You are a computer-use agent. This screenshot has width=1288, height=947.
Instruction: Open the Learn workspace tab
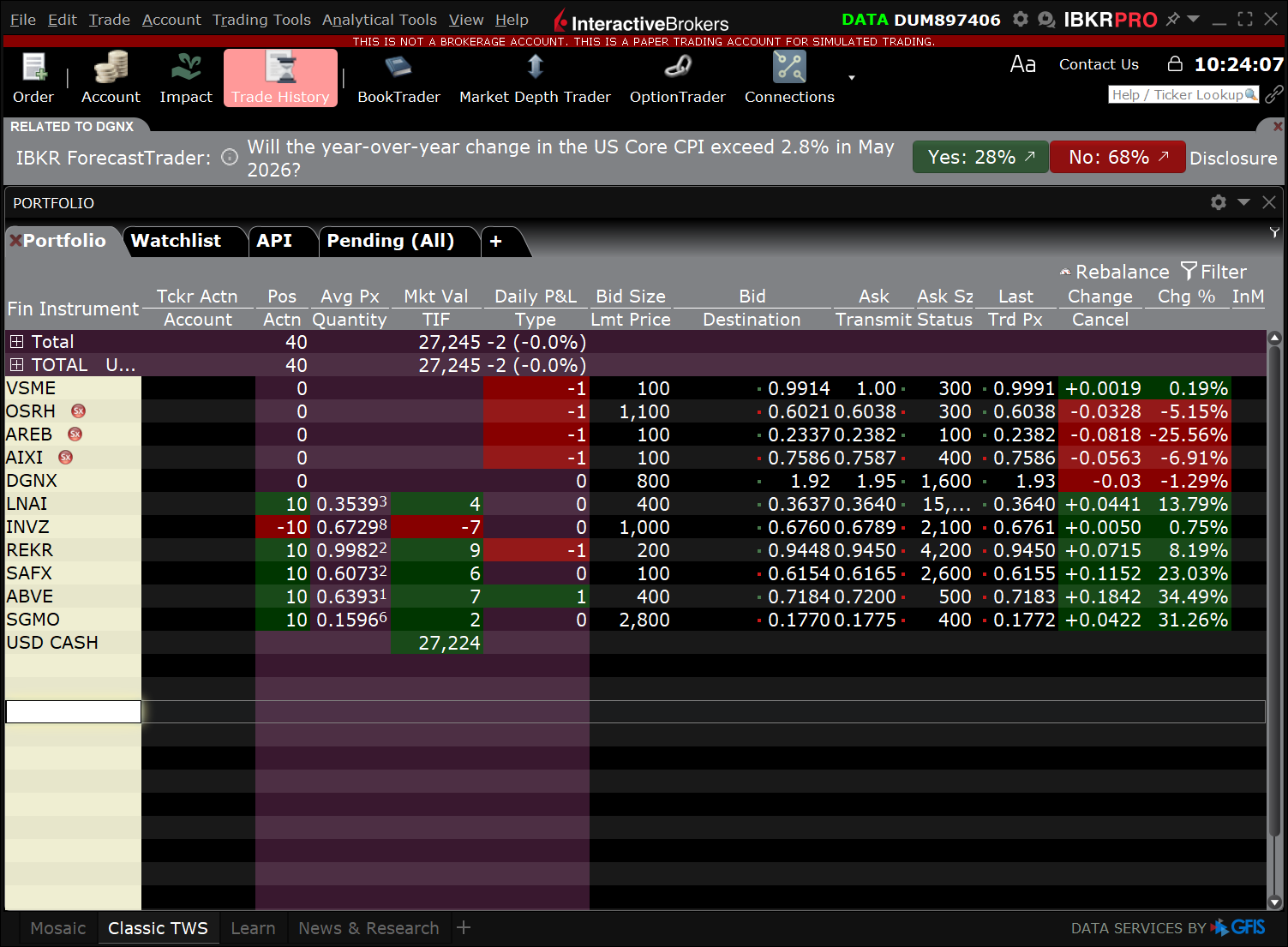tap(253, 928)
